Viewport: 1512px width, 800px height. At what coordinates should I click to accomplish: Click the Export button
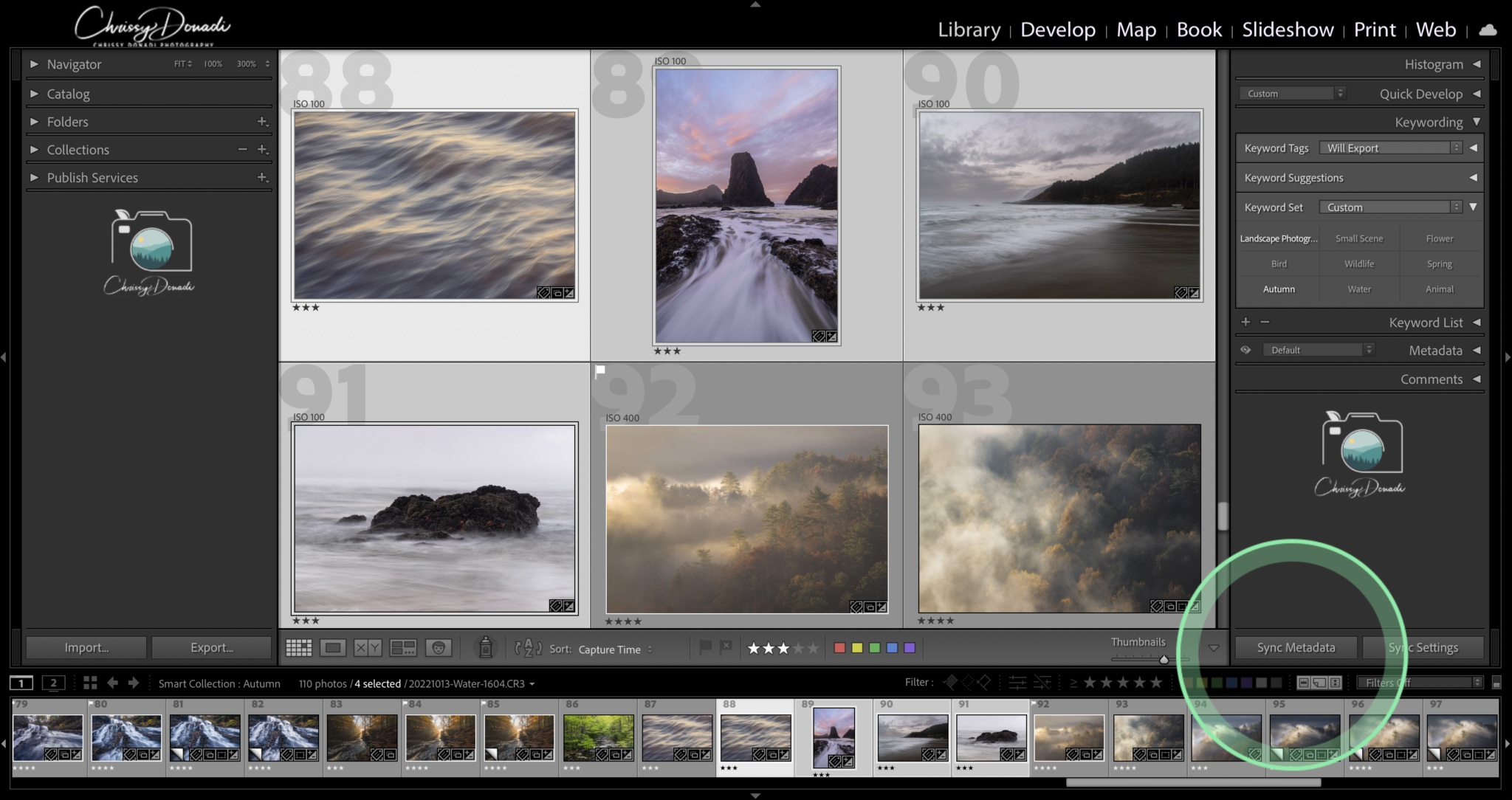tap(212, 647)
